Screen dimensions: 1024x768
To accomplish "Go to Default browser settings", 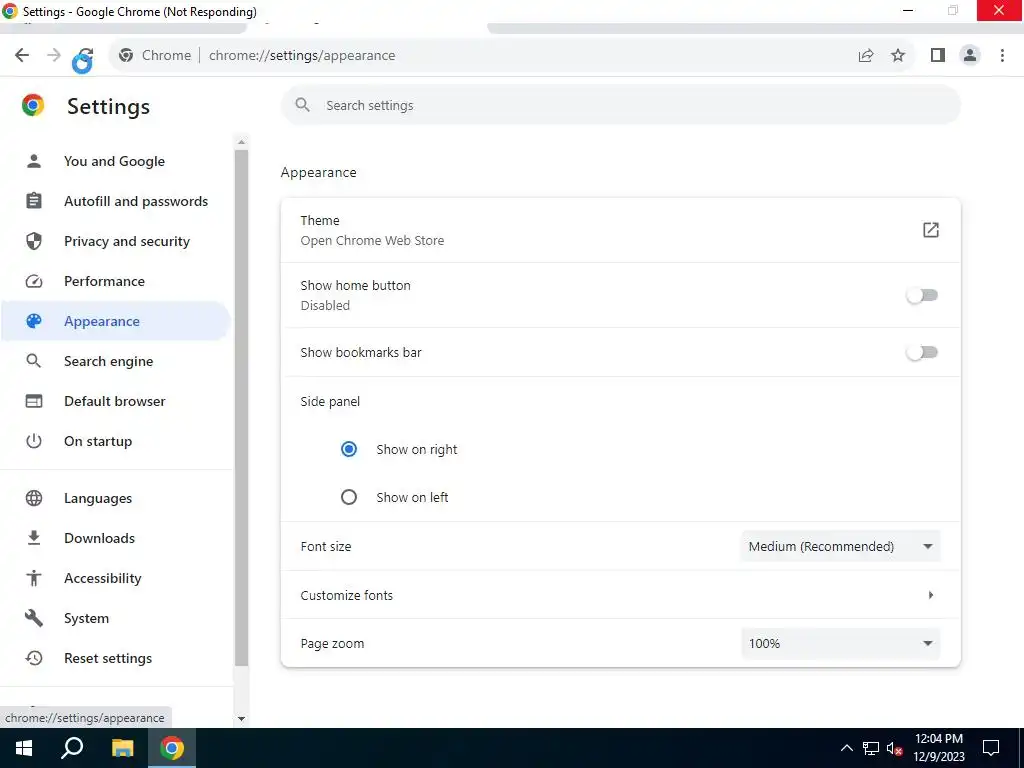I will (114, 401).
